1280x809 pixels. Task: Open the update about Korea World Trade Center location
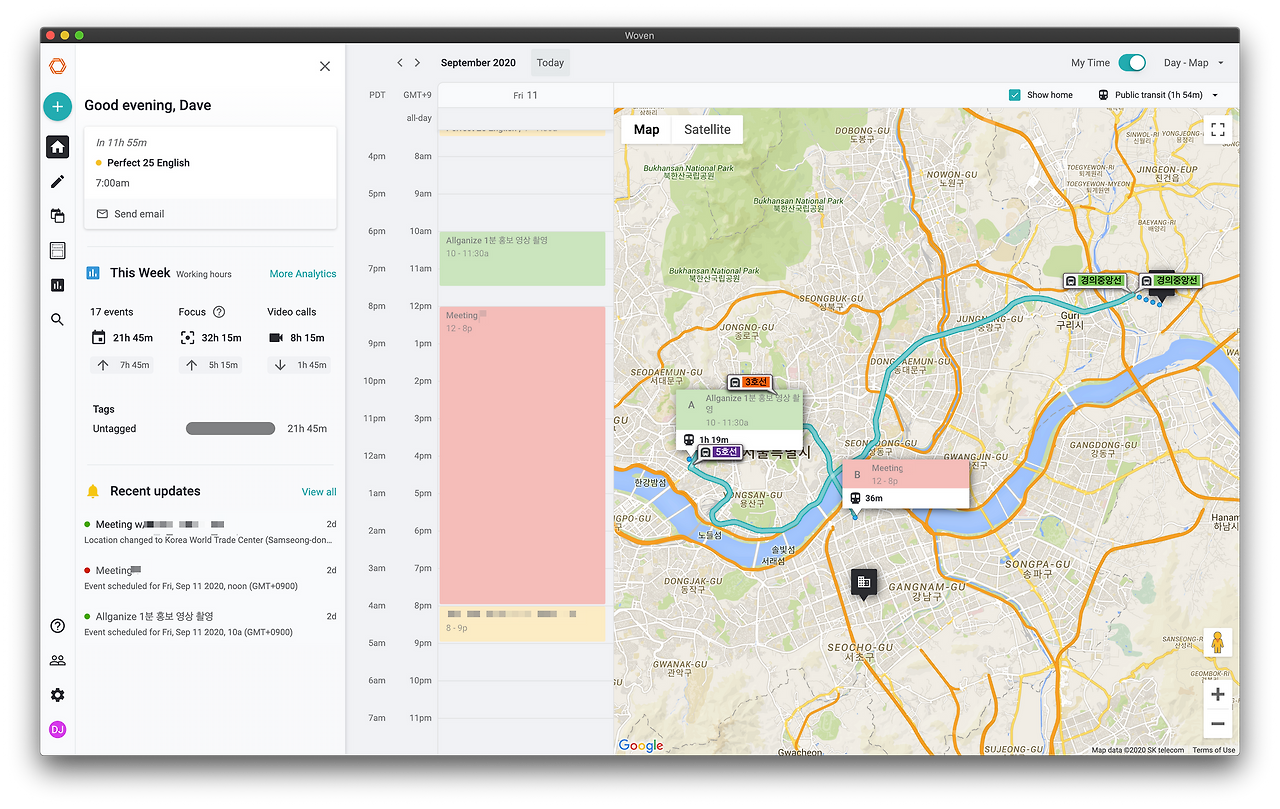point(210,532)
